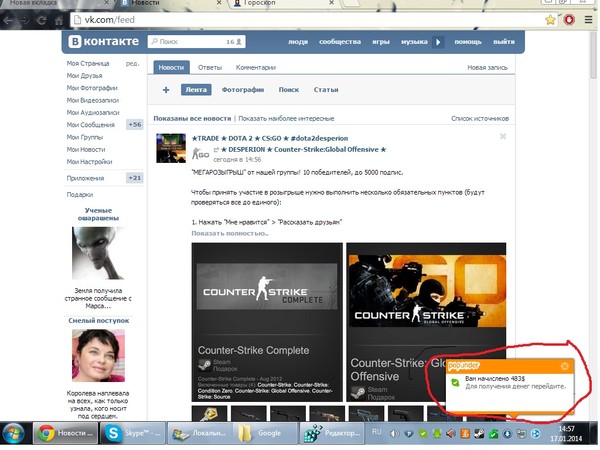
Task: Open Мои Сообщения in sidebar
Action: (91, 125)
